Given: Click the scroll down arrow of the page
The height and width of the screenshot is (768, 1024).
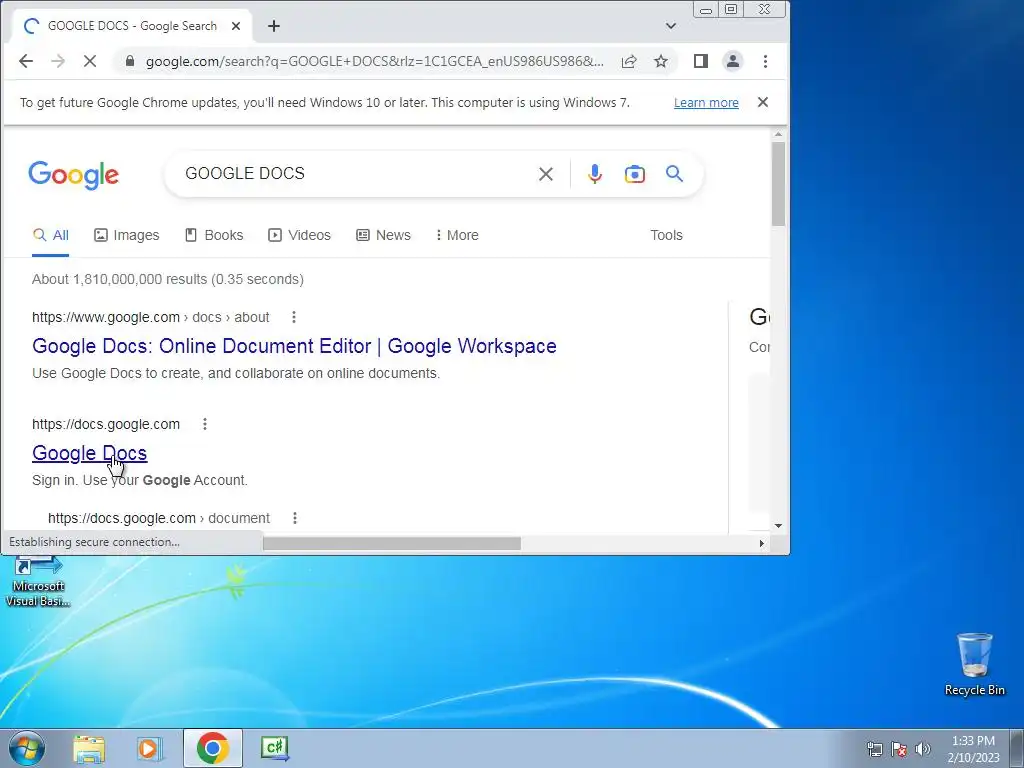Looking at the screenshot, I should click(778, 526).
